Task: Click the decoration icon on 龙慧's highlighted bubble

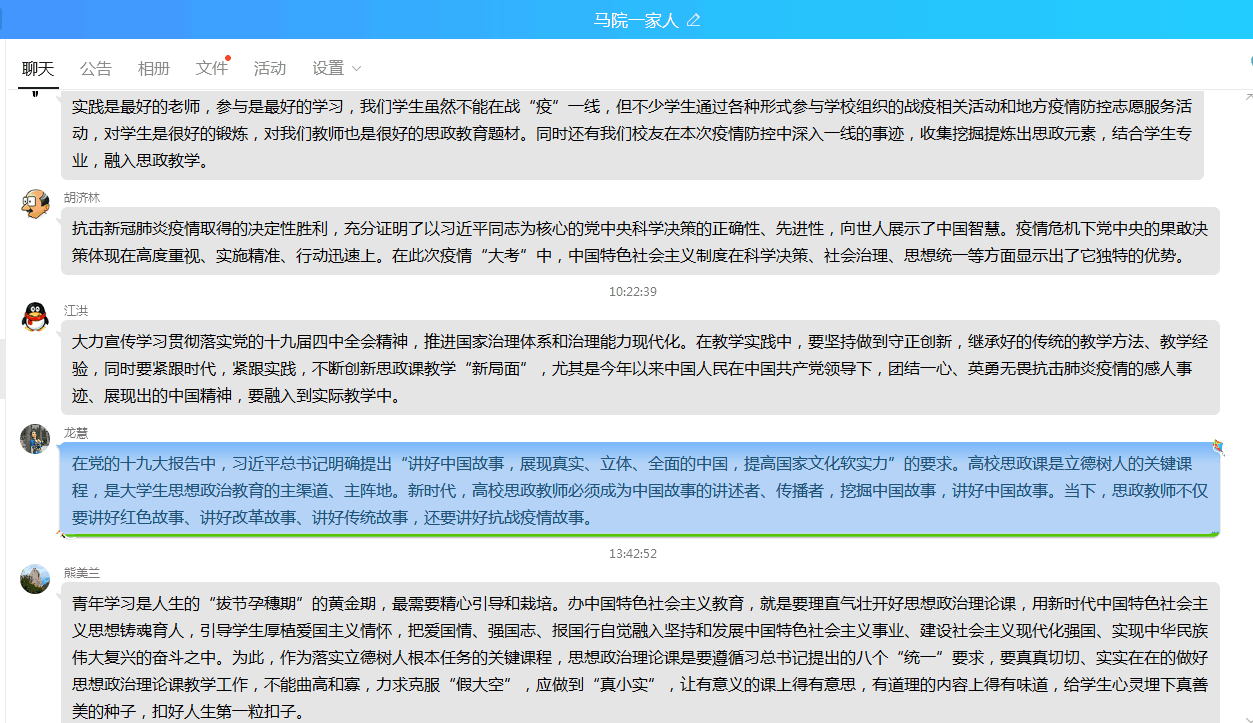Action: point(1218,446)
